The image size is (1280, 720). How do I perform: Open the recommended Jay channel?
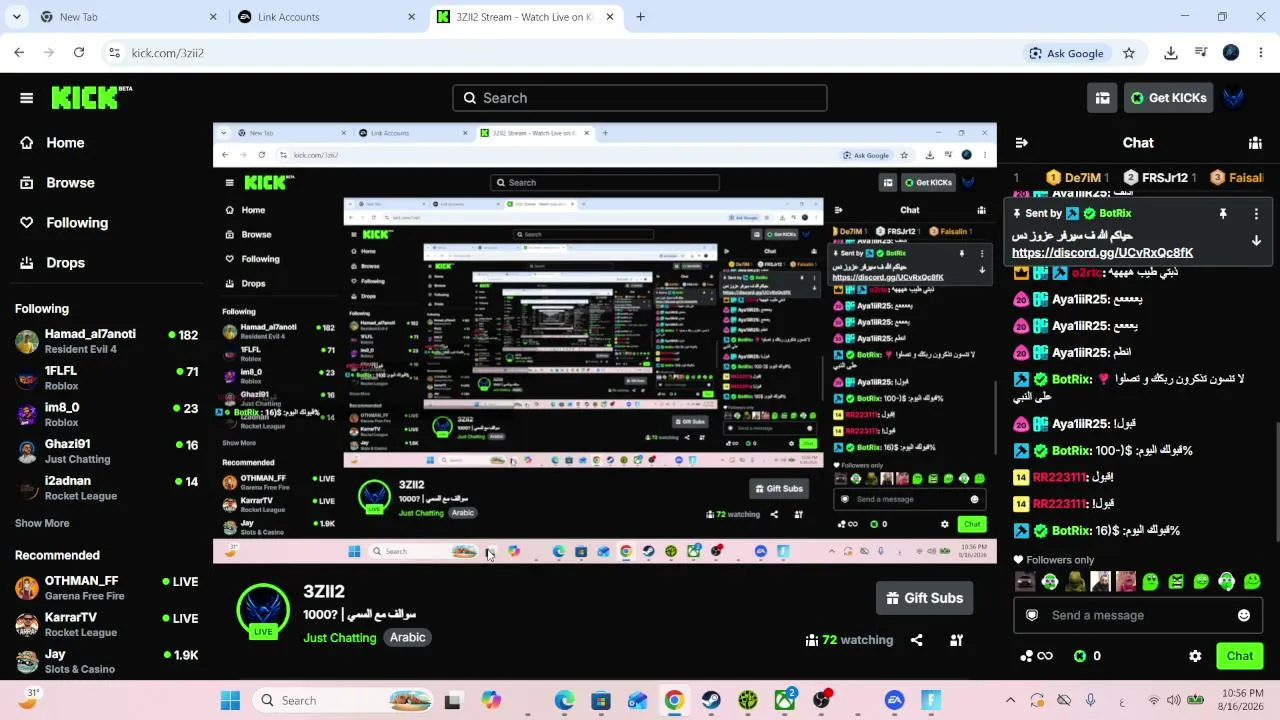[x=106, y=661]
